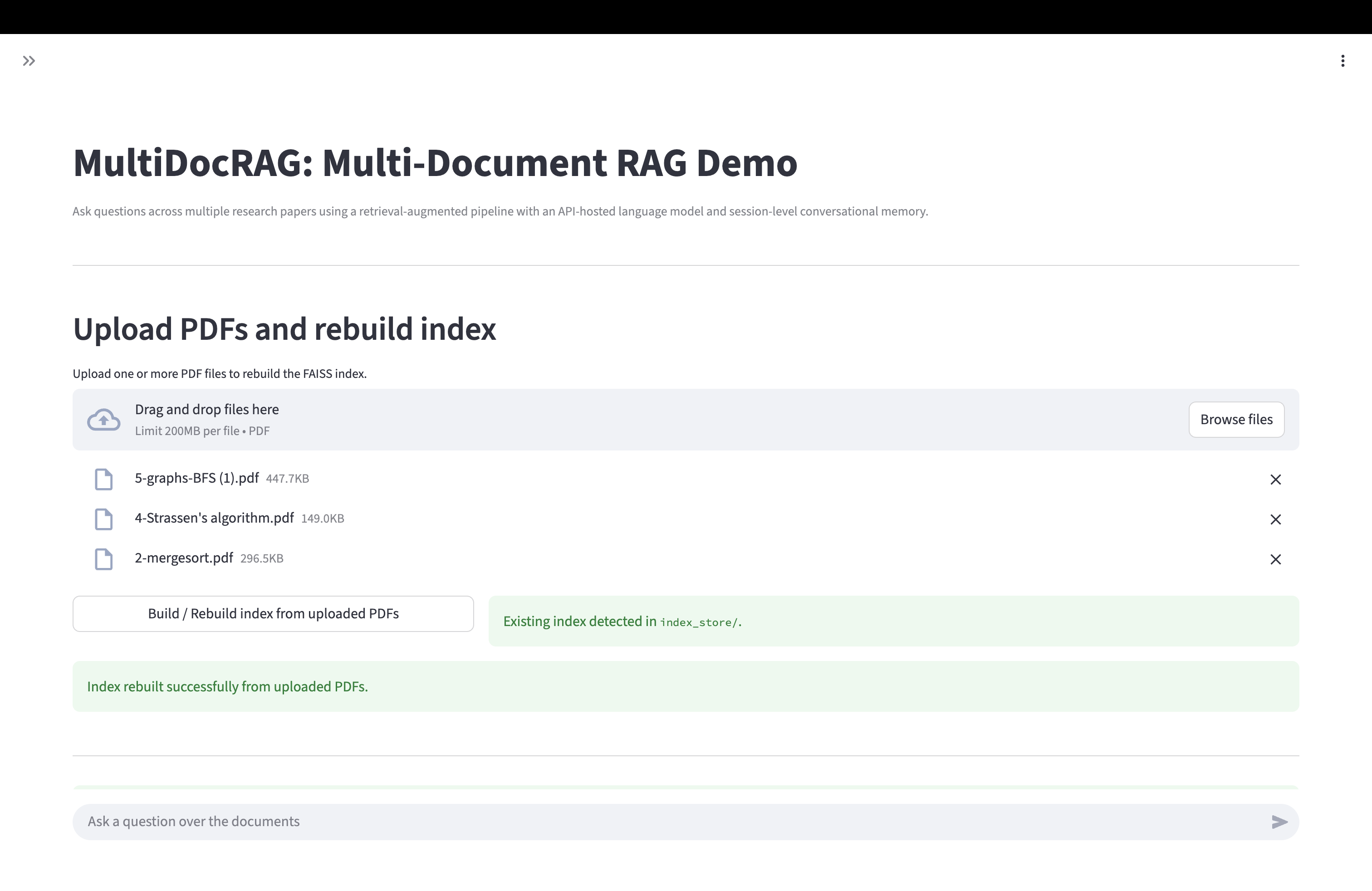Remove the 5-graphs-BFS (1).pdf file
The width and height of the screenshot is (1372, 891).
[x=1275, y=480]
